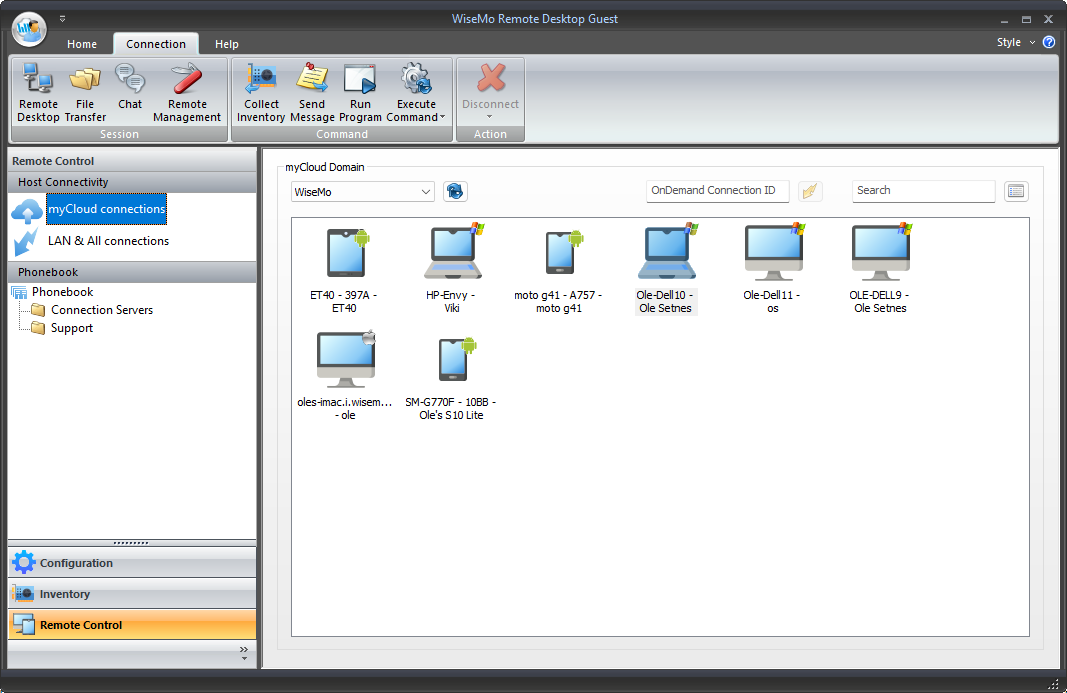The width and height of the screenshot is (1067, 693).
Task: Select the Ole-Dell10 host thumbnail
Action: [665, 255]
